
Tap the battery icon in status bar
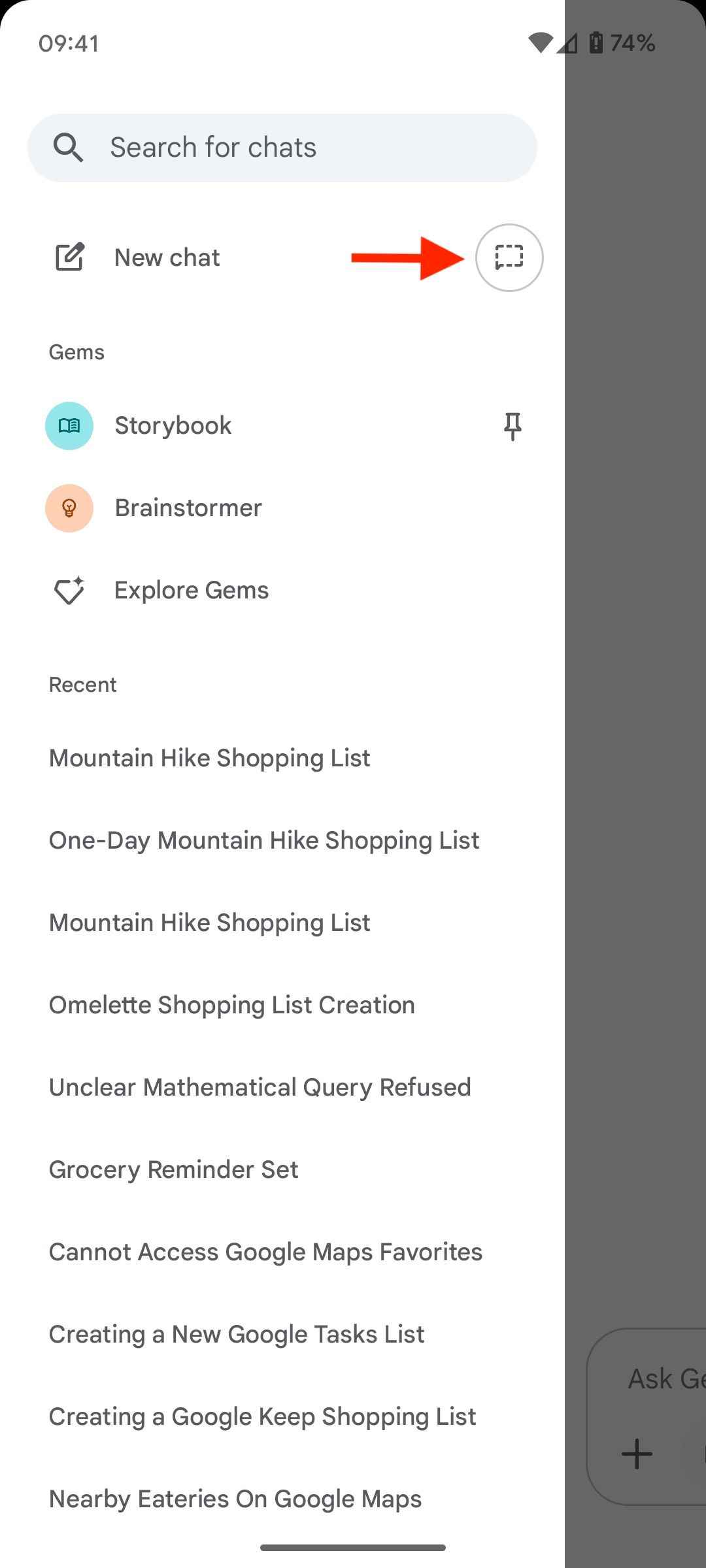[x=596, y=43]
